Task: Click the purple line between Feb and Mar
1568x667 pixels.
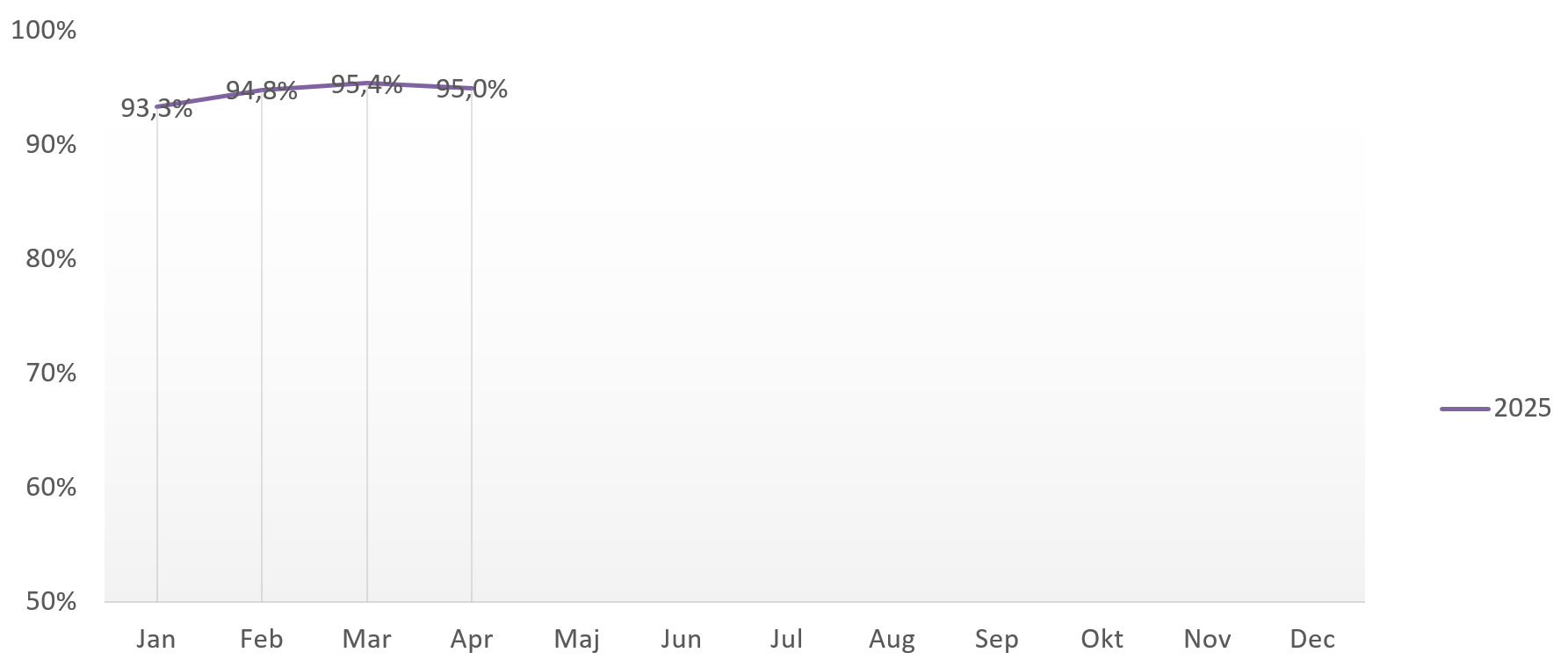Action: tap(314, 85)
